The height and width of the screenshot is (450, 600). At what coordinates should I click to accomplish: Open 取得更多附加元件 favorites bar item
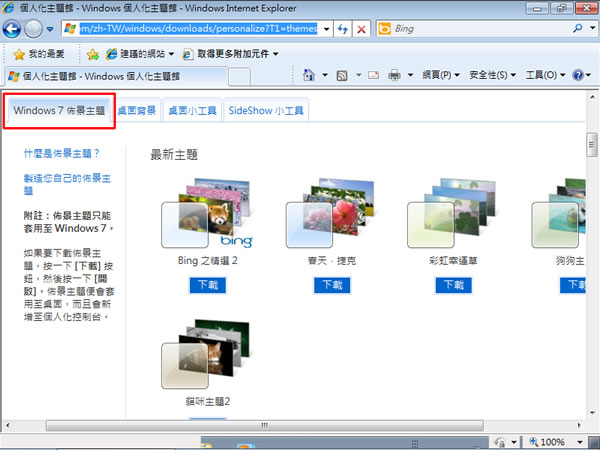tap(230, 54)
